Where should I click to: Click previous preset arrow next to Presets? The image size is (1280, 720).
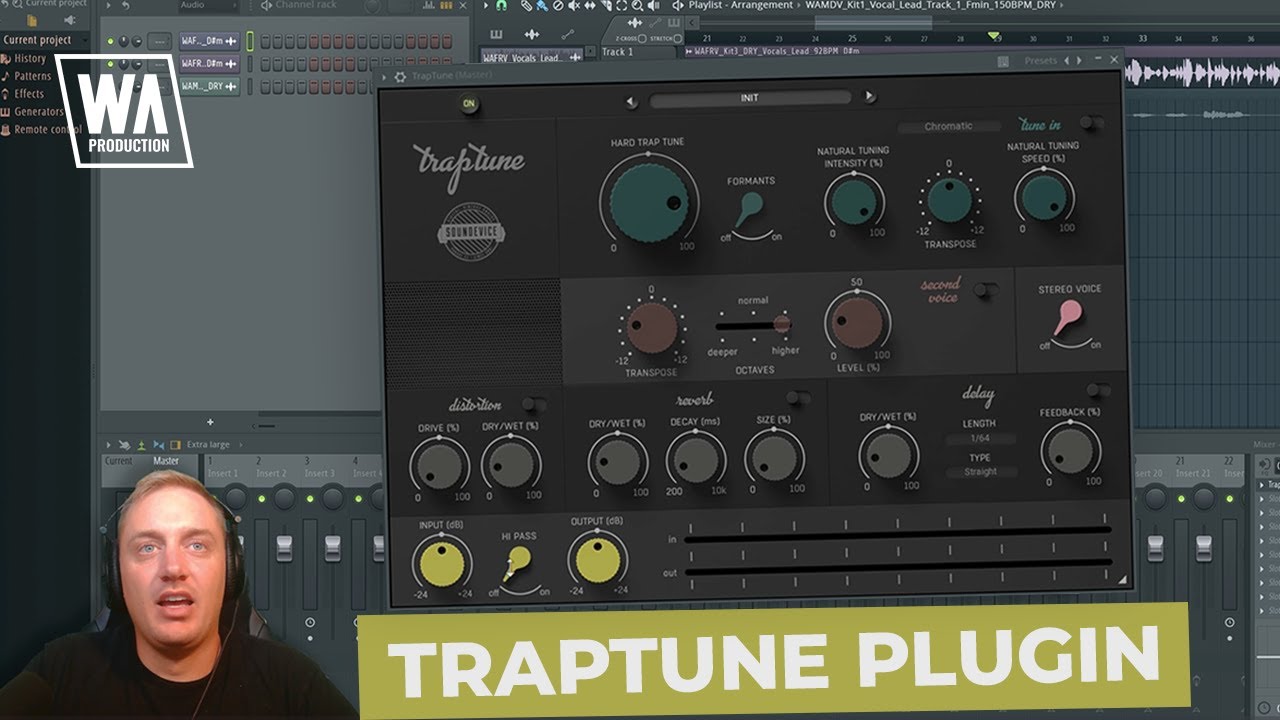click(1066, 61)
